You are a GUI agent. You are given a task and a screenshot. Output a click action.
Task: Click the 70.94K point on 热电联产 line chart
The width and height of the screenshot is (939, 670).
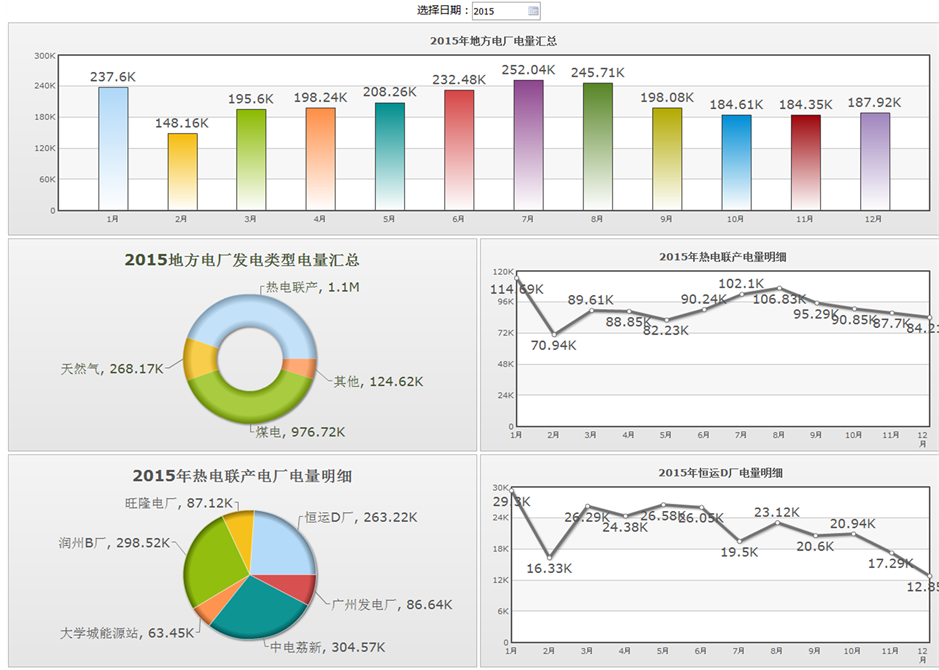[553, 334]
